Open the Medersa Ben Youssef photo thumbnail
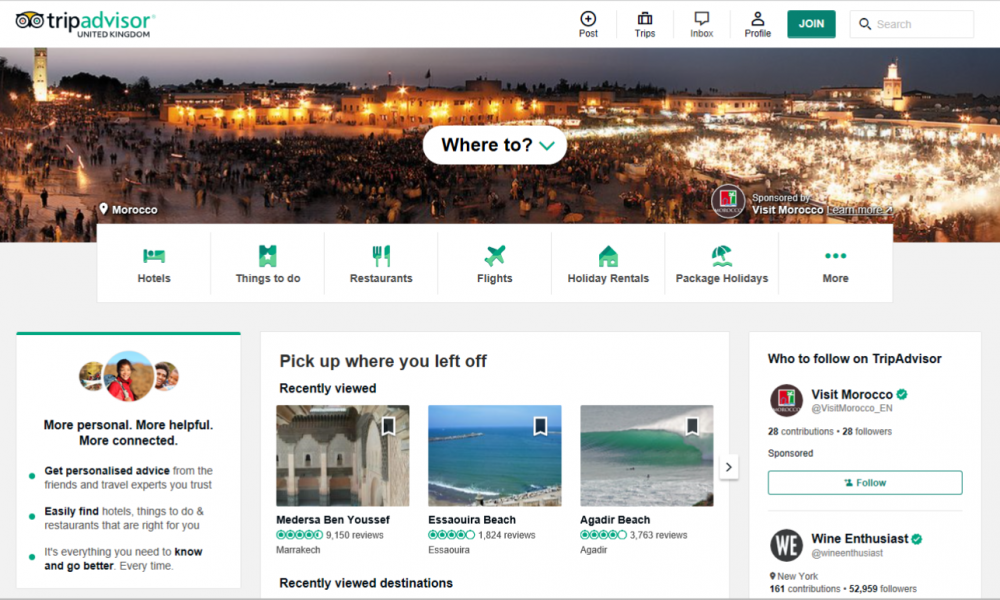The image size is (1000, 600). click(342, 455)
